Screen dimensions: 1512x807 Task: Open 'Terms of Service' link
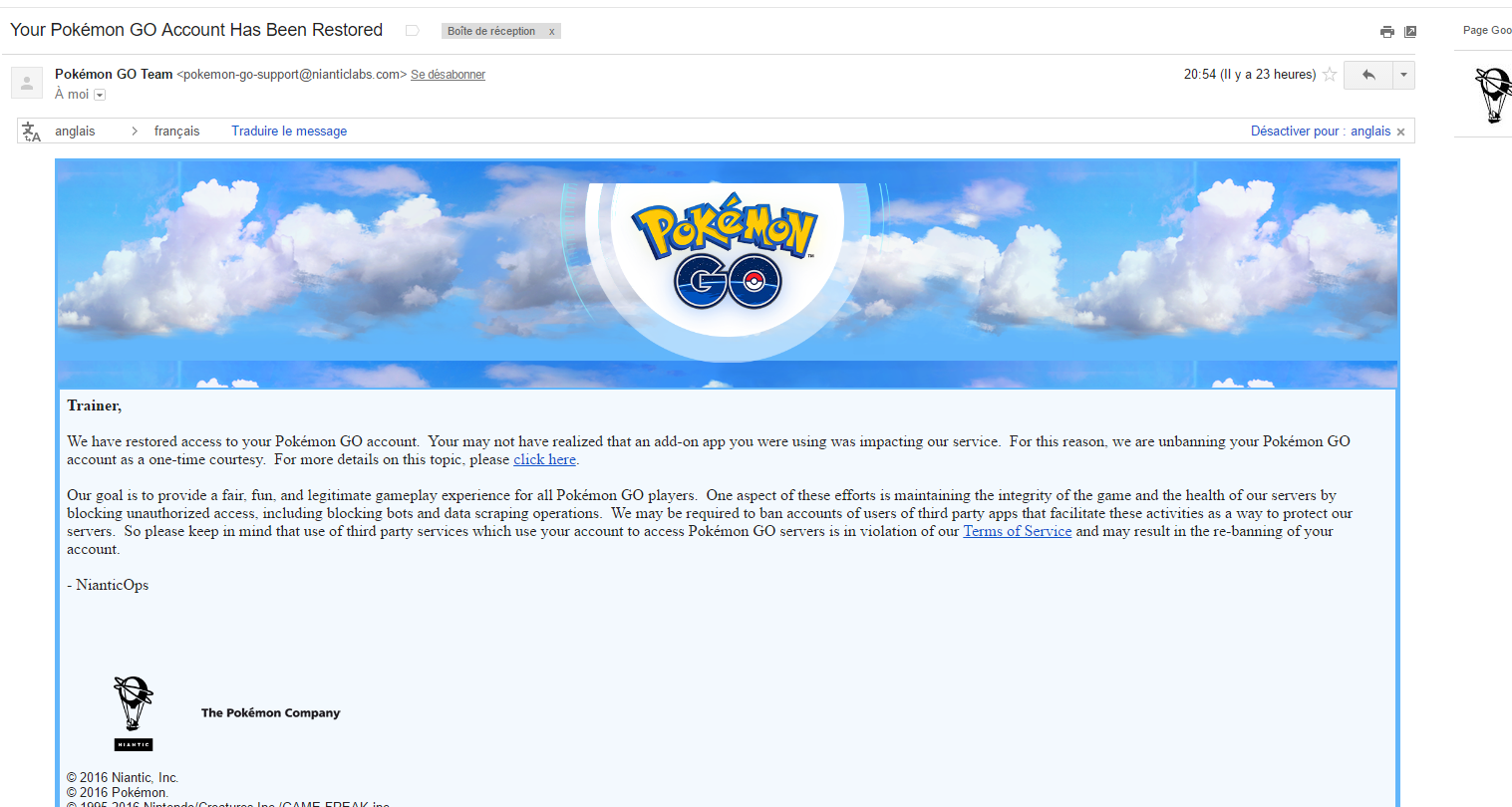1018,531
